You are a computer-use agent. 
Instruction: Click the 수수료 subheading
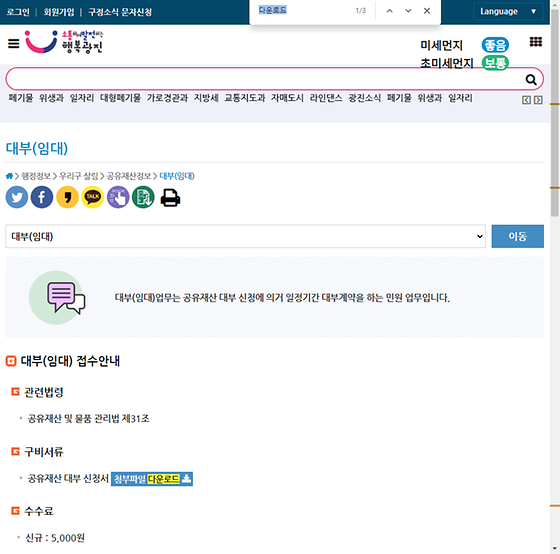(39, 511)
